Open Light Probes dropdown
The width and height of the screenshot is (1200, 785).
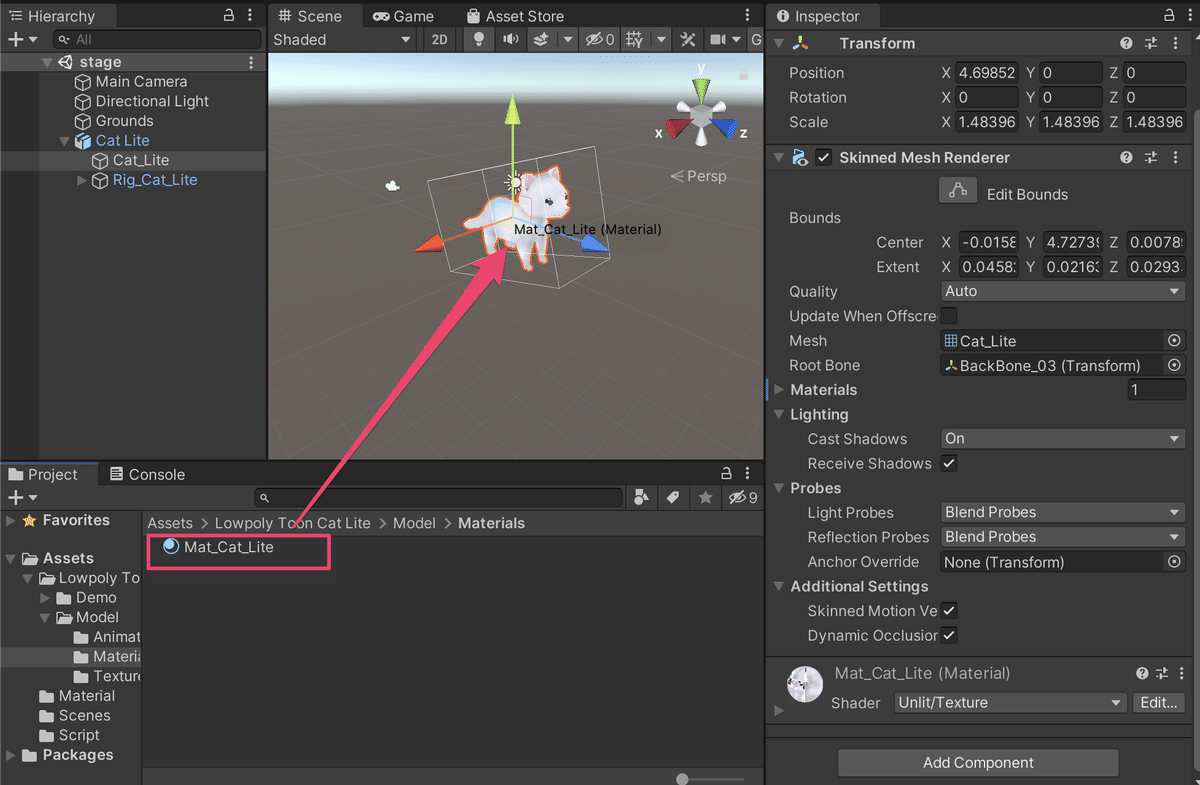1063,513
